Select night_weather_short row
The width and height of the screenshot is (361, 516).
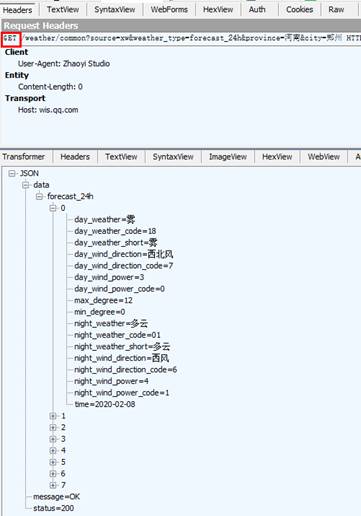click(122, 347)
